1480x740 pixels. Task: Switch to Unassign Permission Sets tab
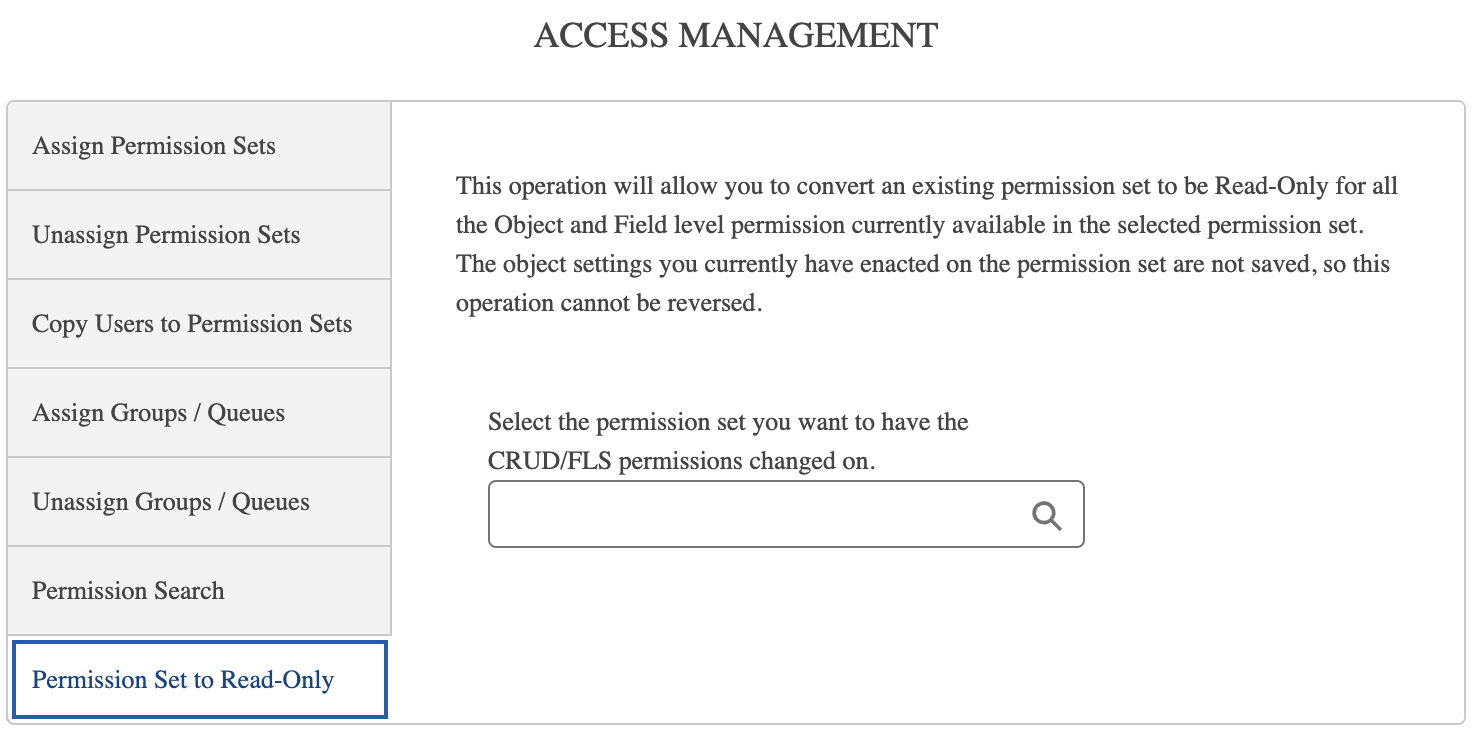(x=166, y=235)
